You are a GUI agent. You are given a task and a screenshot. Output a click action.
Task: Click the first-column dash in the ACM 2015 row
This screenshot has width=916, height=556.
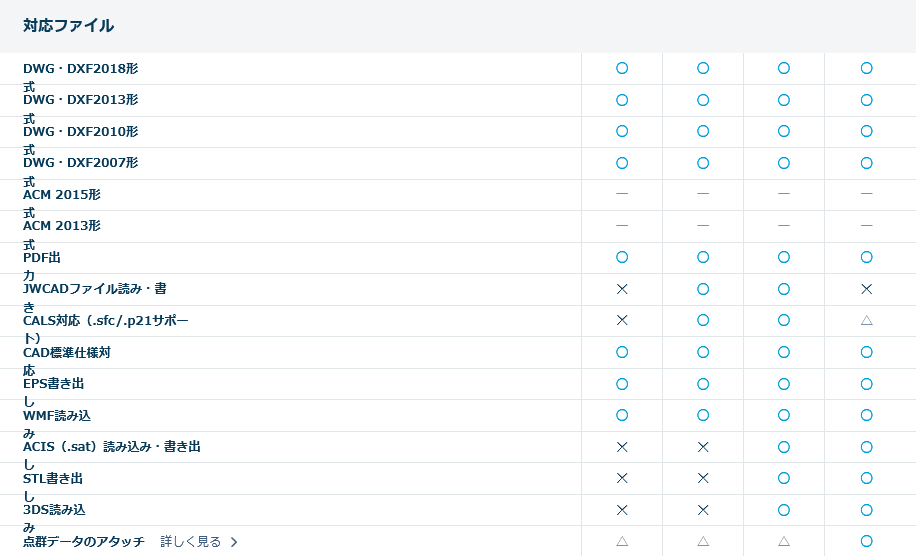622,193
